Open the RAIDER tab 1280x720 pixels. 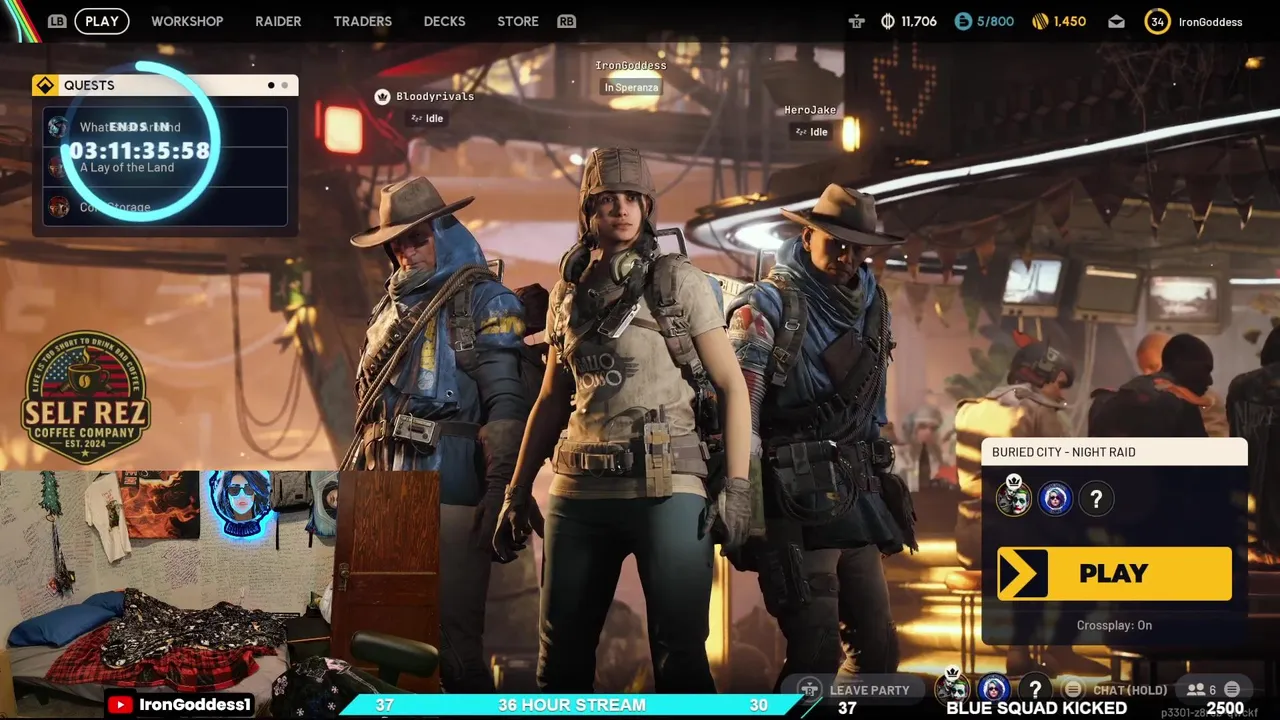278,21
